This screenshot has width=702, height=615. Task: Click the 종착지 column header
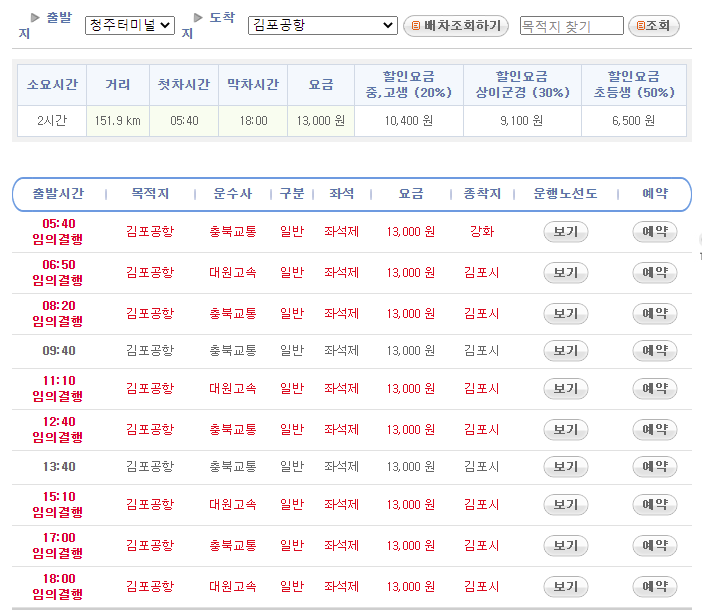pos(482,194)
